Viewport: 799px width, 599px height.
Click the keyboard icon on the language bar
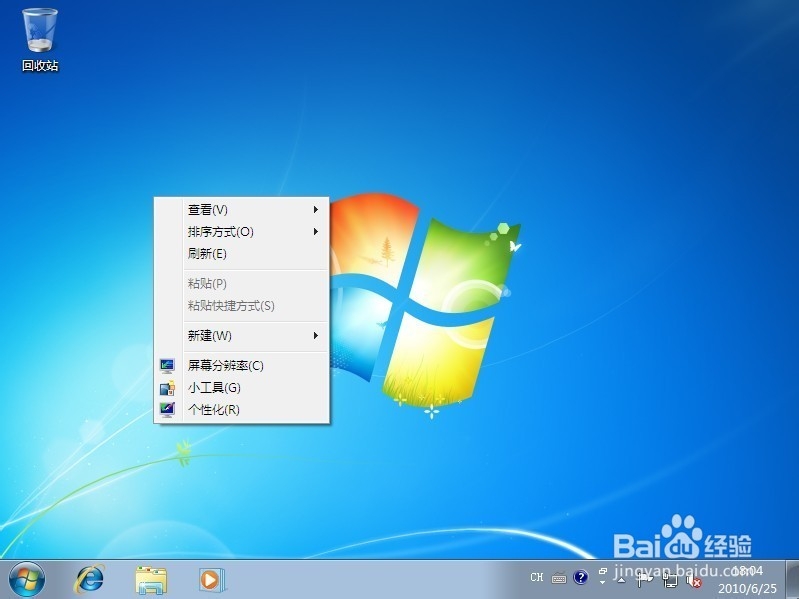pos(559,578)
